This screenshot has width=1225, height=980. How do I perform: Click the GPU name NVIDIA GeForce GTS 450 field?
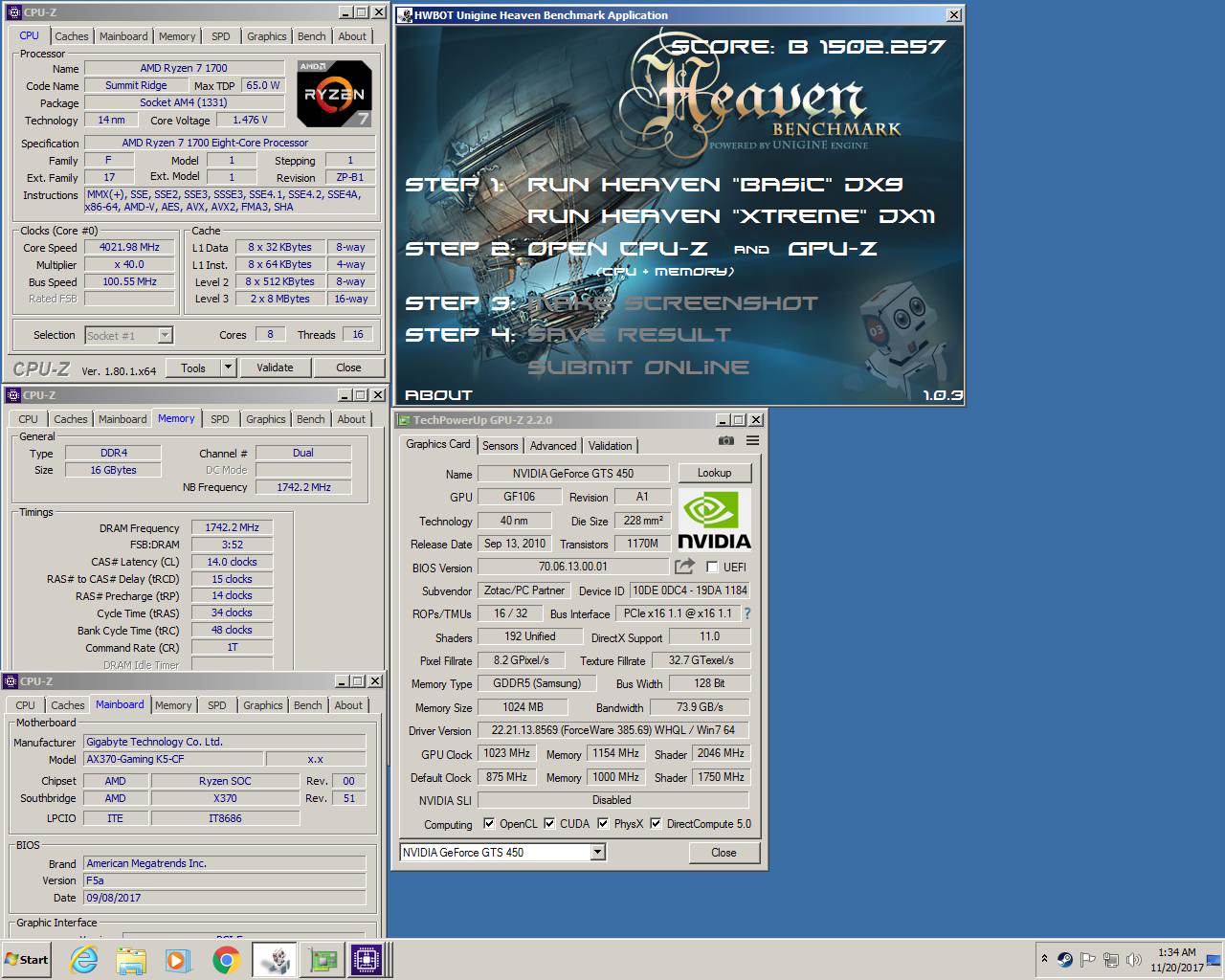tap(572, 473)
